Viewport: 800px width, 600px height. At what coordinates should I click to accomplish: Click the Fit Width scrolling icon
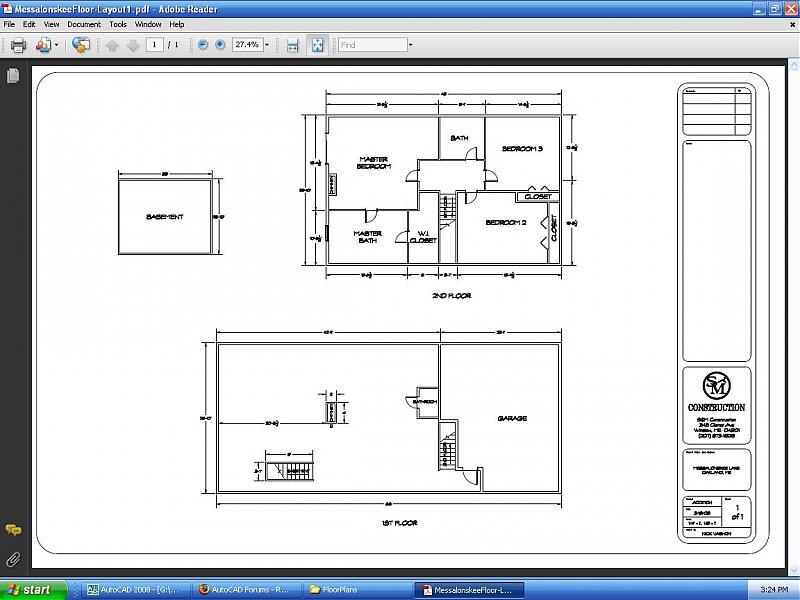[292, 45]
